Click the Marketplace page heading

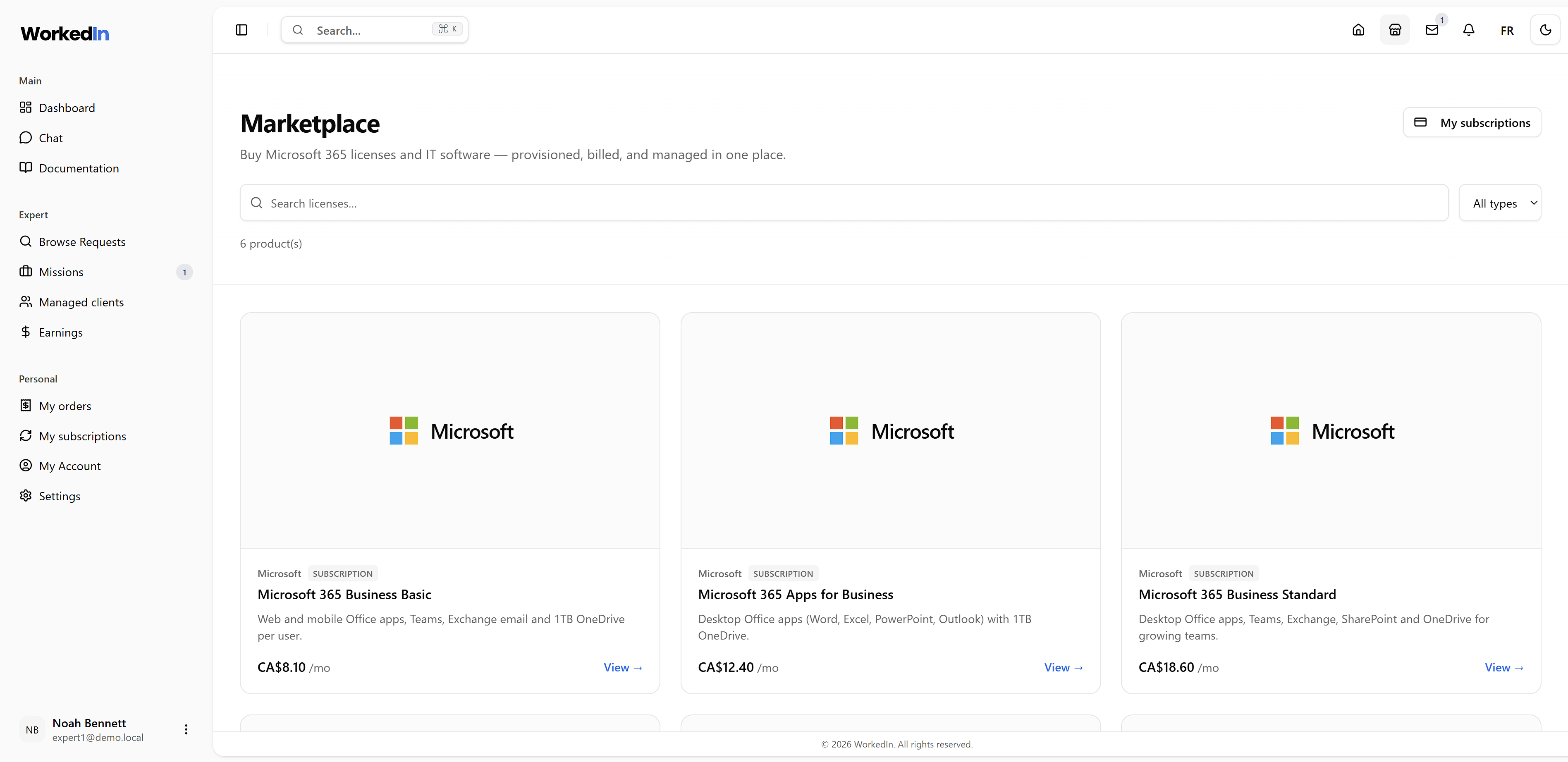tap(310, 124)
